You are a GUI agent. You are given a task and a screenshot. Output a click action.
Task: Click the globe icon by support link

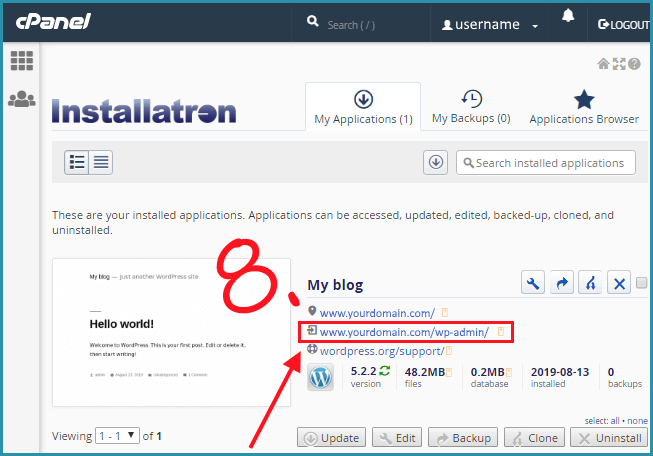(x=312, y=349)
